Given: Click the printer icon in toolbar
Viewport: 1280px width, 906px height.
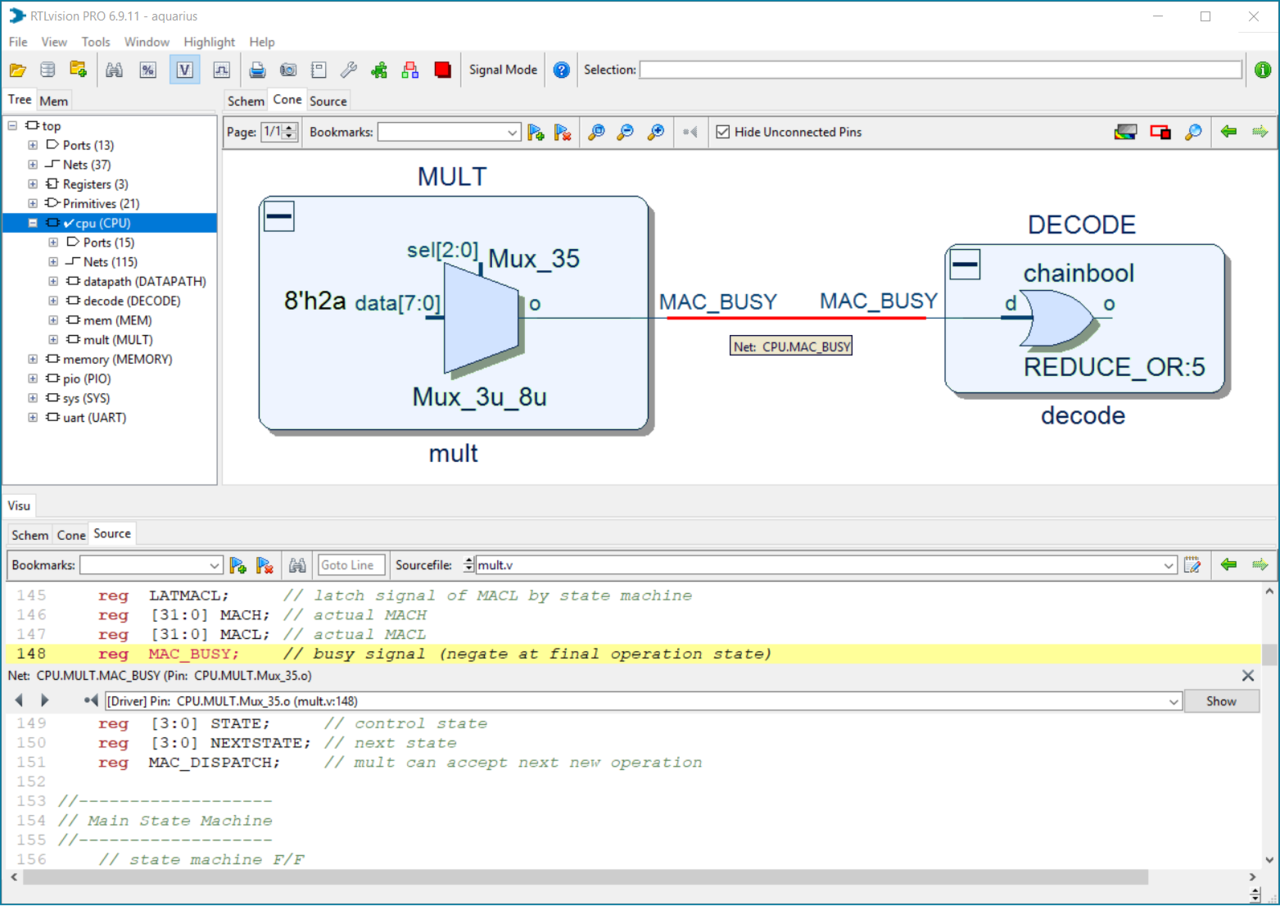Looking at the screenshot, I should point(257,70).
